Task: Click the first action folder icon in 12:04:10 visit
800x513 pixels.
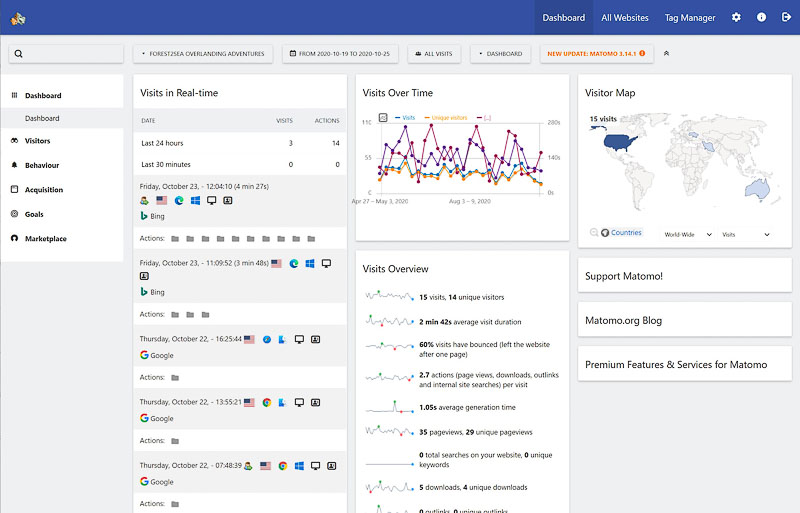Action: 175,239
